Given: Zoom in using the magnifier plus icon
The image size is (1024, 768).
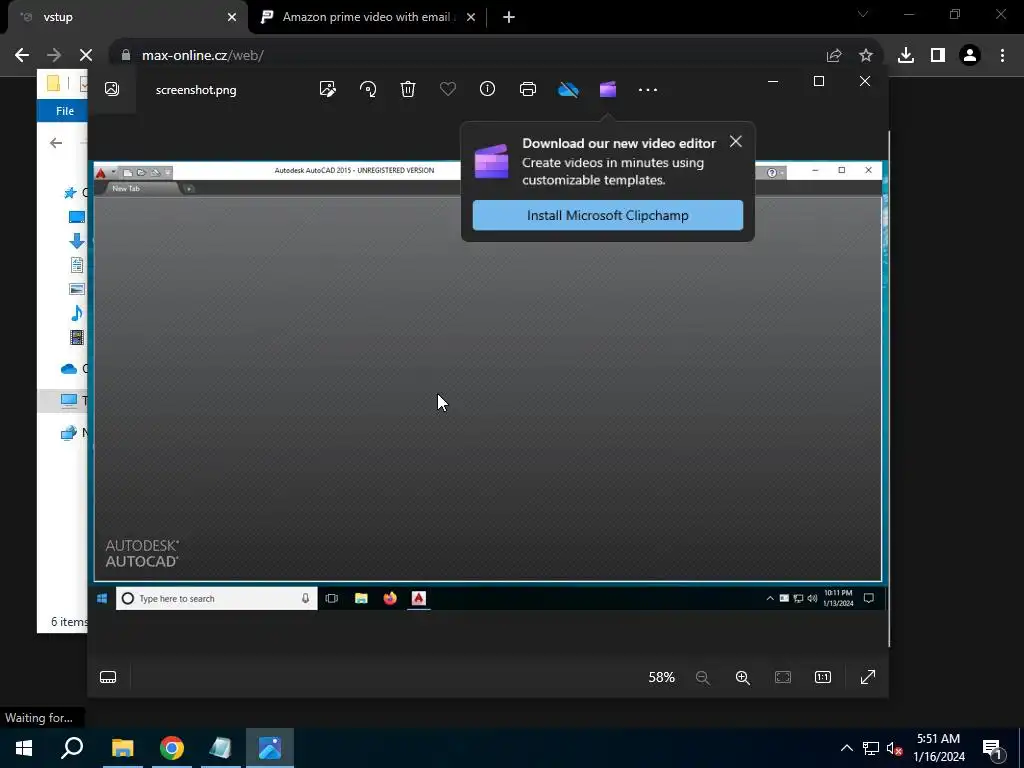Looking at the screenshot, I should tap(743, 678).
